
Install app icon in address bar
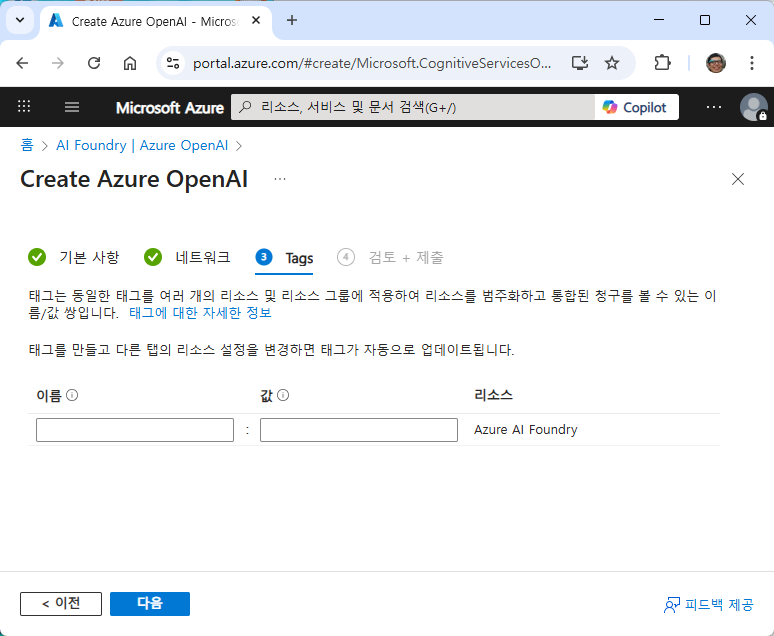(580, 63)
